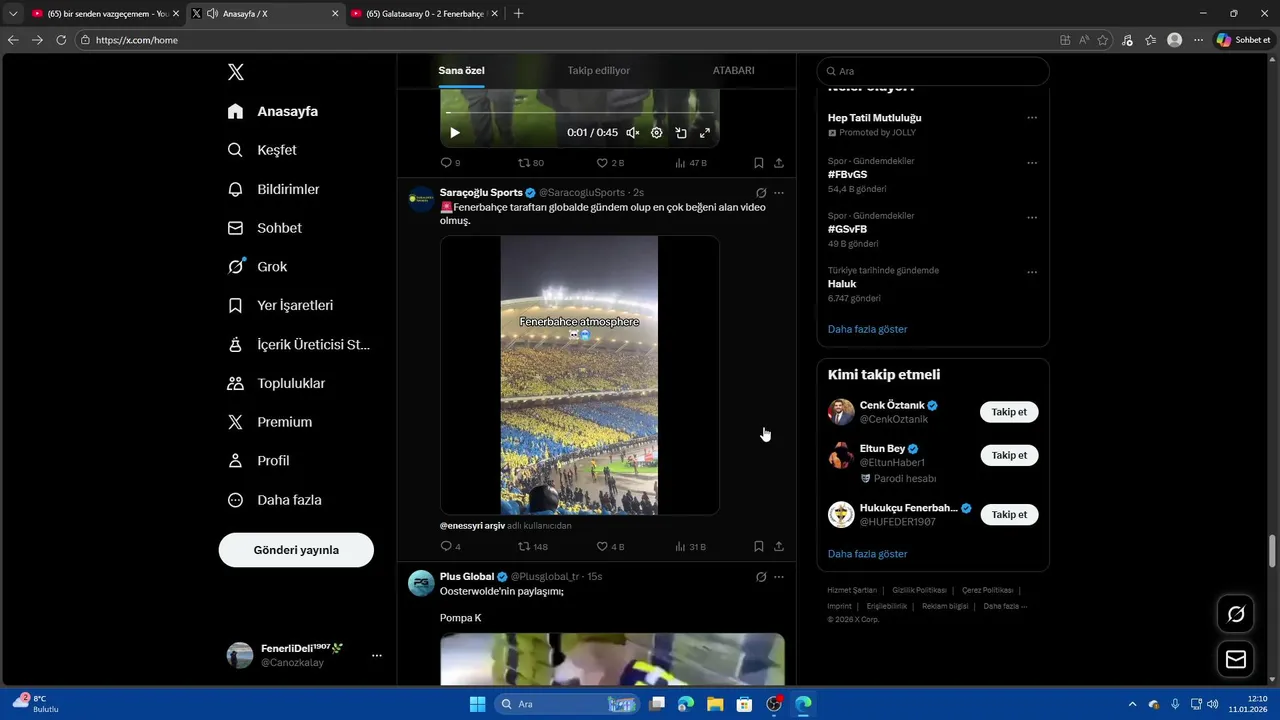Open Hep Tatil Mutluluğu promoted trend
Screen dimensions: 1280x720
tap(875, 118)
